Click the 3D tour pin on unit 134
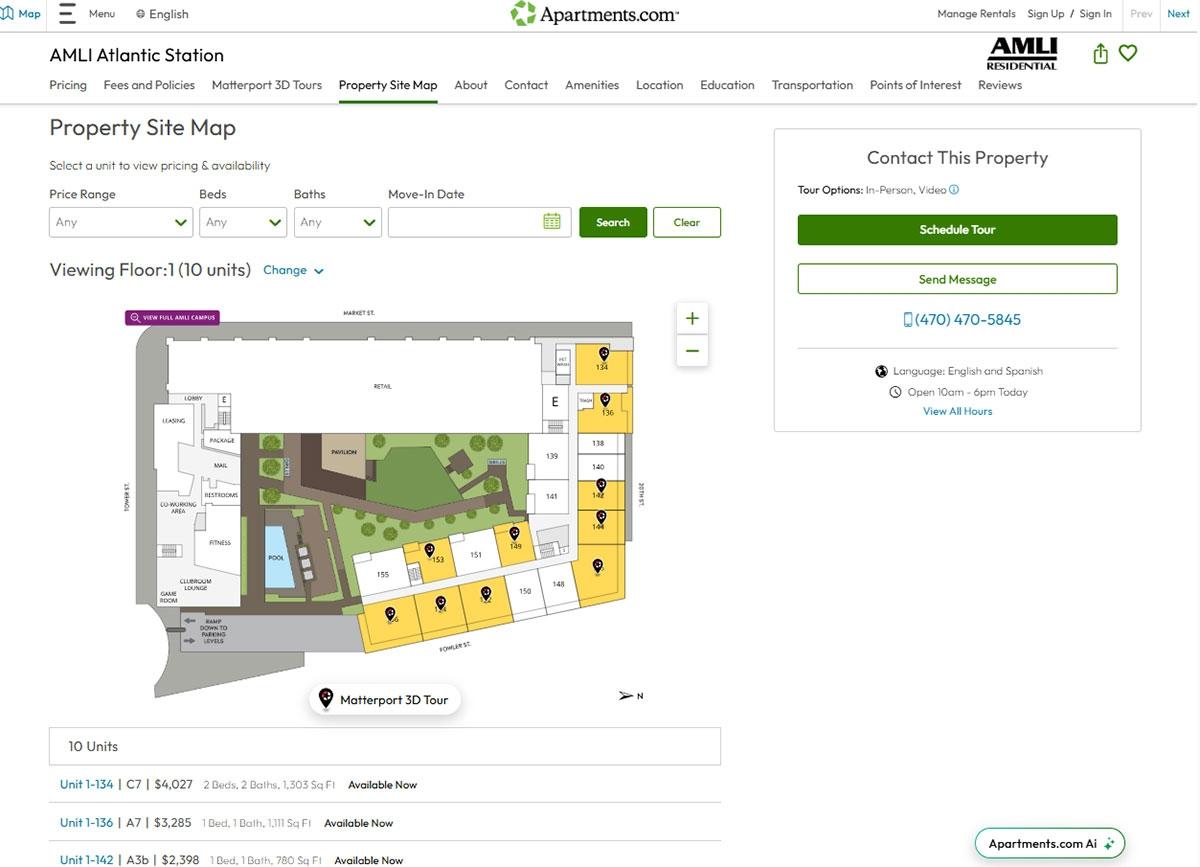Viewport: 1200px width, 867px height. tap(603, 354)
